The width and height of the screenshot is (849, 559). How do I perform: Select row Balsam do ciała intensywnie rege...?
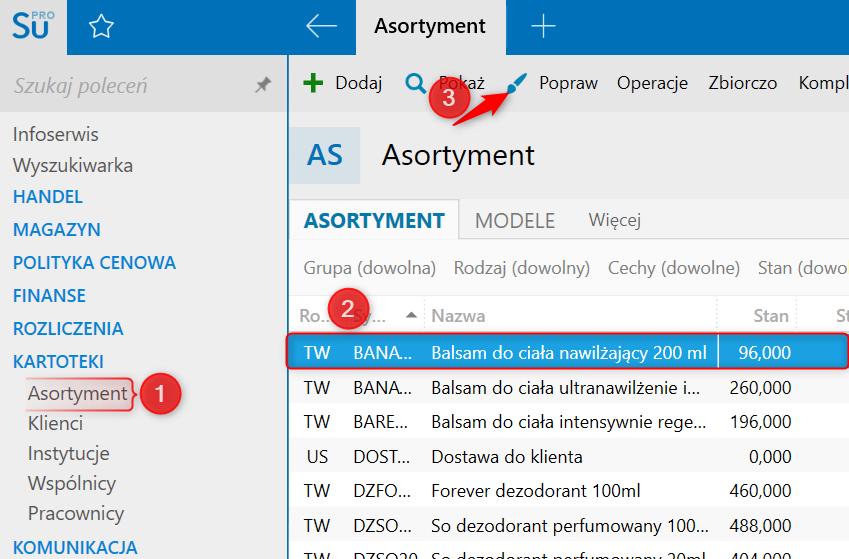pos(569,422)
